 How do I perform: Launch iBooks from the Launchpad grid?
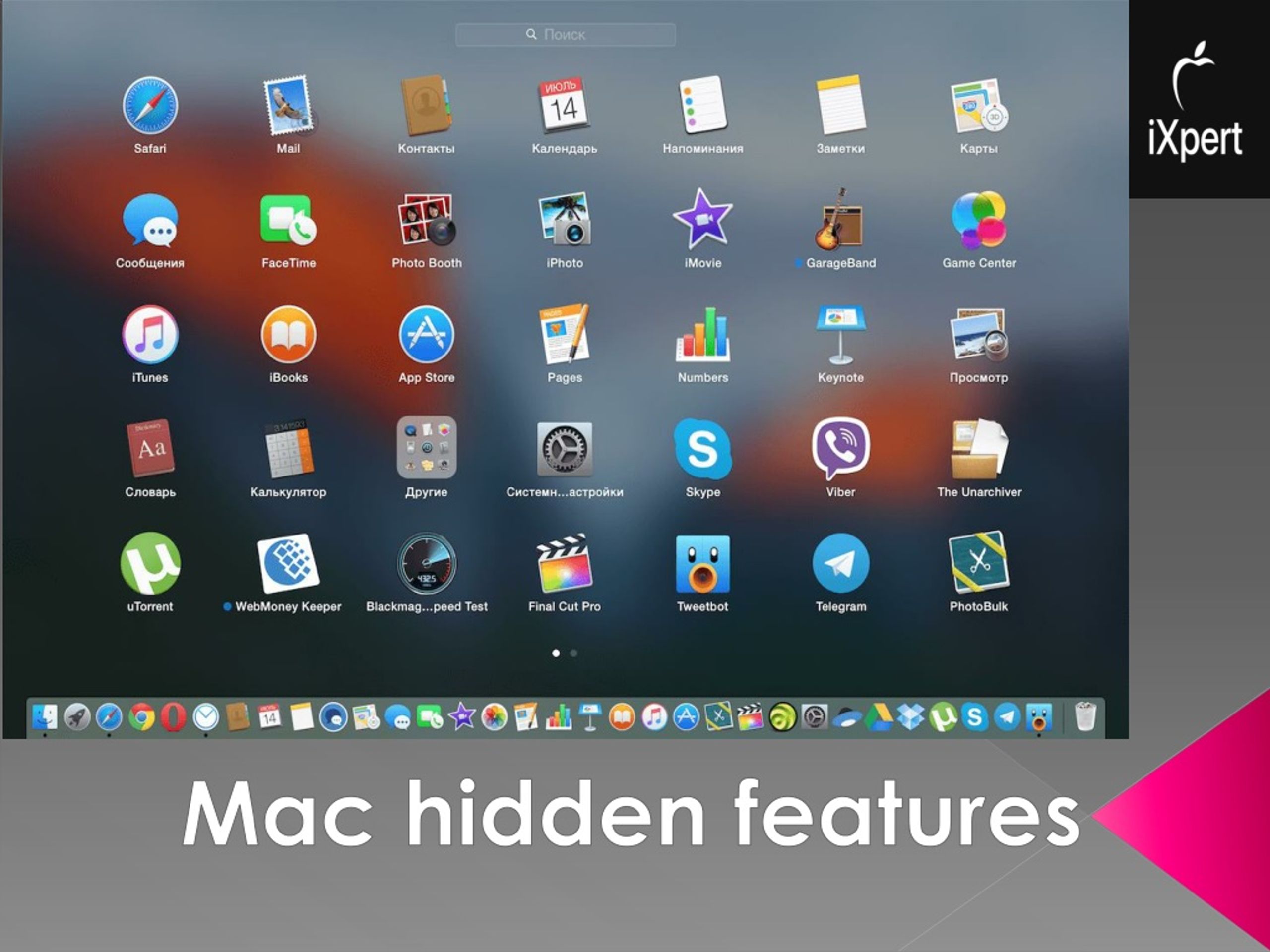(x=288, y=335)
